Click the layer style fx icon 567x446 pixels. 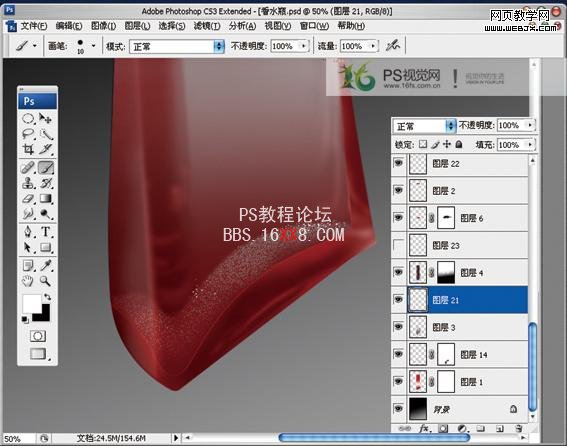pos(424,429)
